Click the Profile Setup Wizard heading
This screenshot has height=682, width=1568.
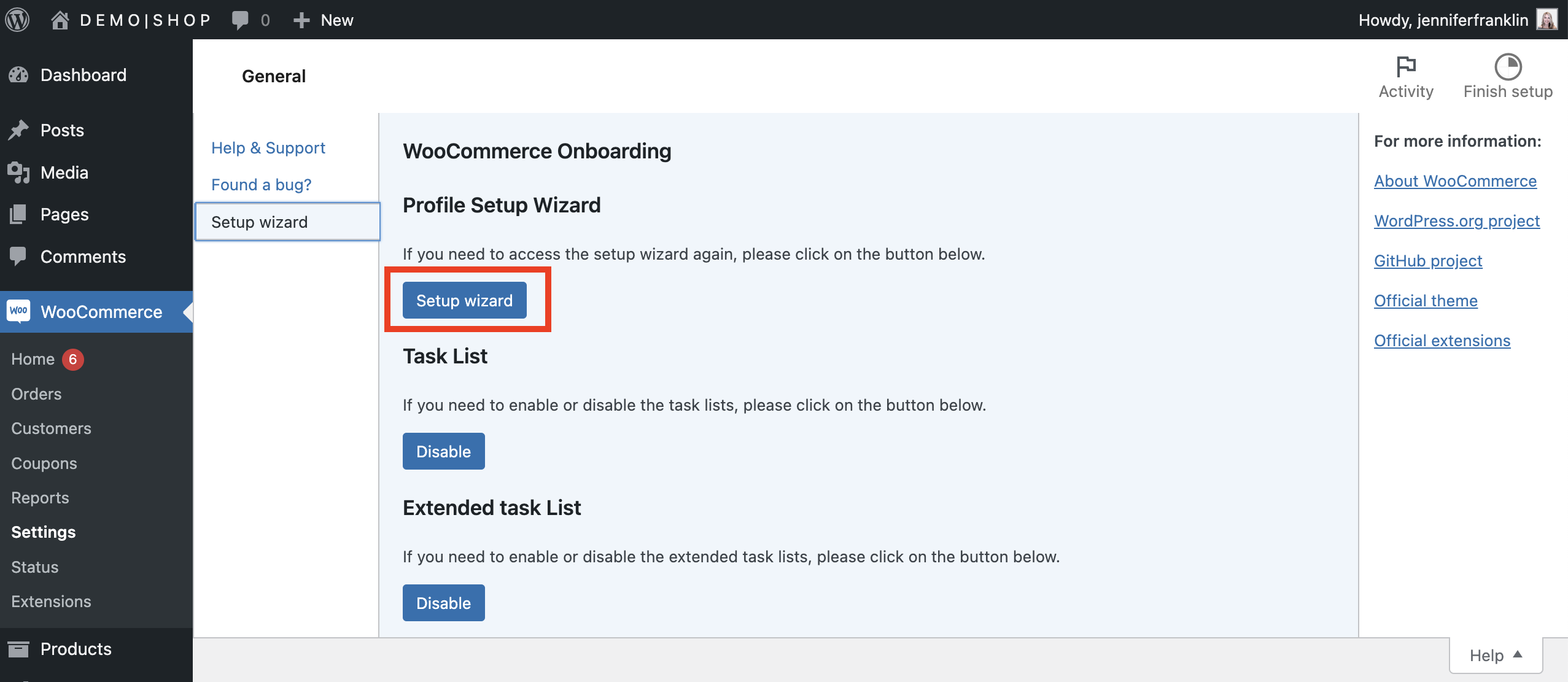tap(502, 205)
